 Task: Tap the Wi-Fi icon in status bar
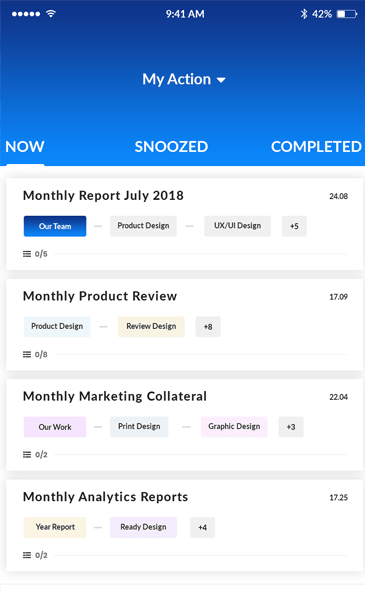coord(51,14)
